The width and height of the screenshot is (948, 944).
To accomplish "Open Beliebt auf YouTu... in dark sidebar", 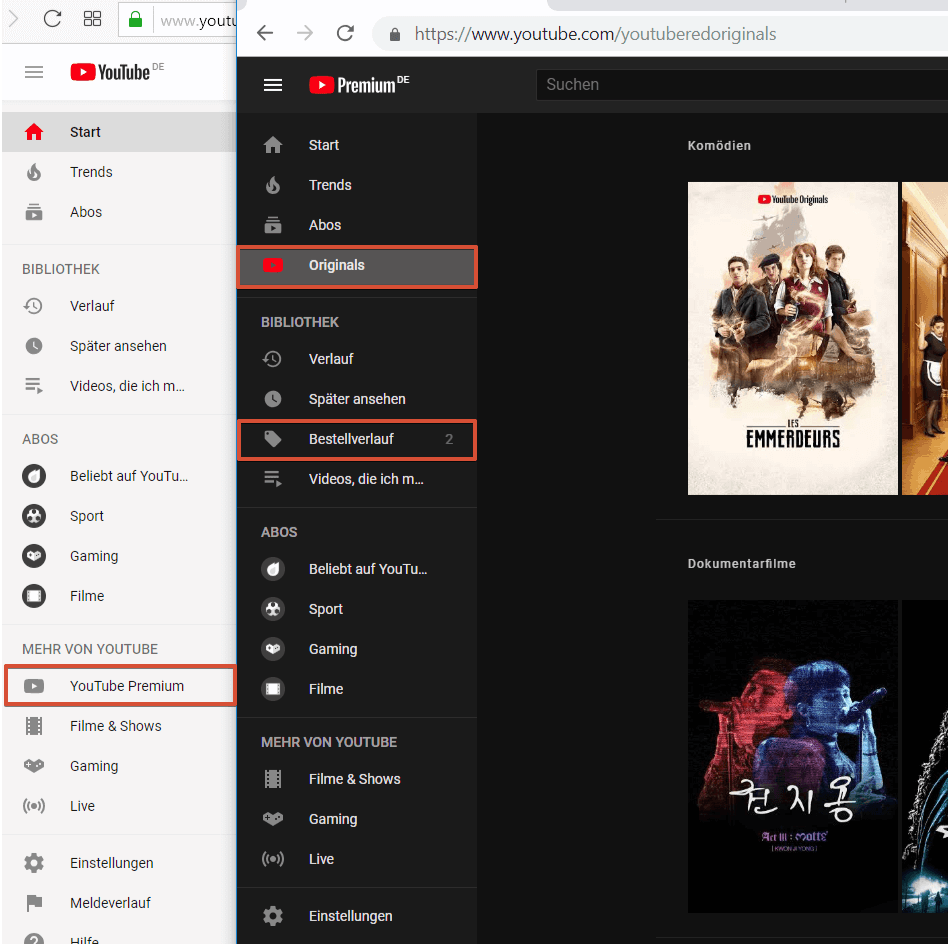I will (x=357, y=569).
